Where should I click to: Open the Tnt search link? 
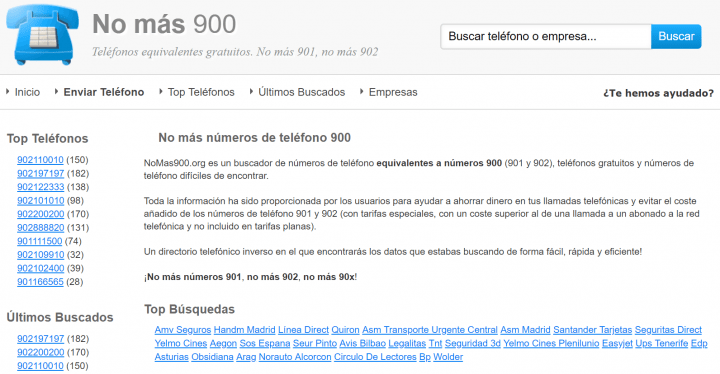[435, 343]
